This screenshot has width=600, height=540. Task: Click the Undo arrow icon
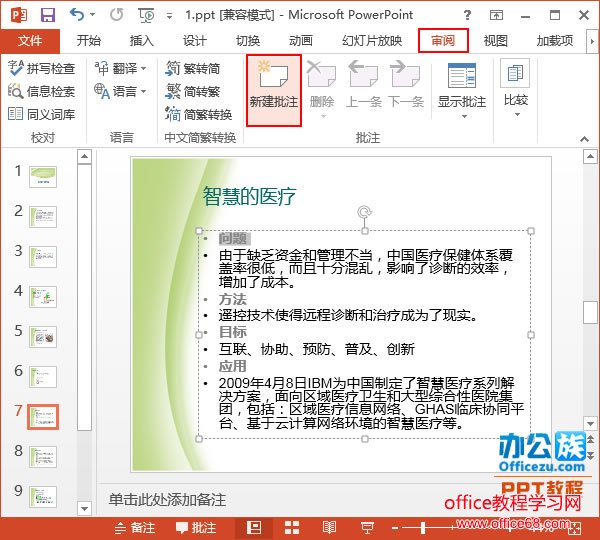77,15
